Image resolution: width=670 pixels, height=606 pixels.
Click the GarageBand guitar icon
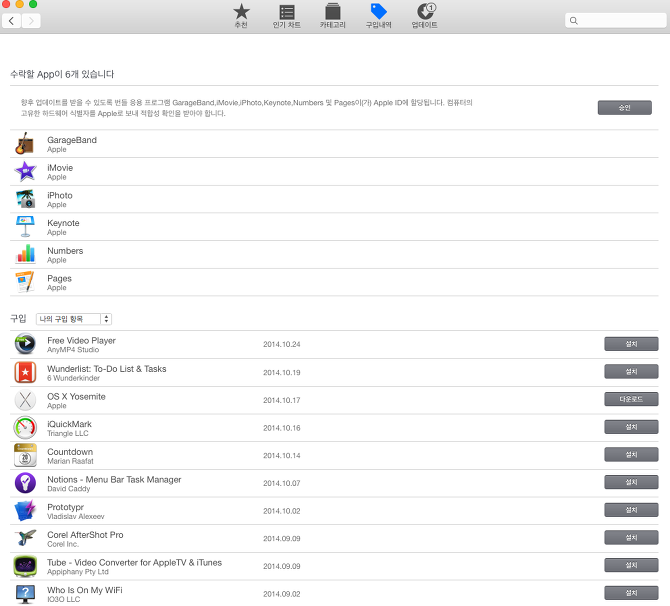pos(25,144)
